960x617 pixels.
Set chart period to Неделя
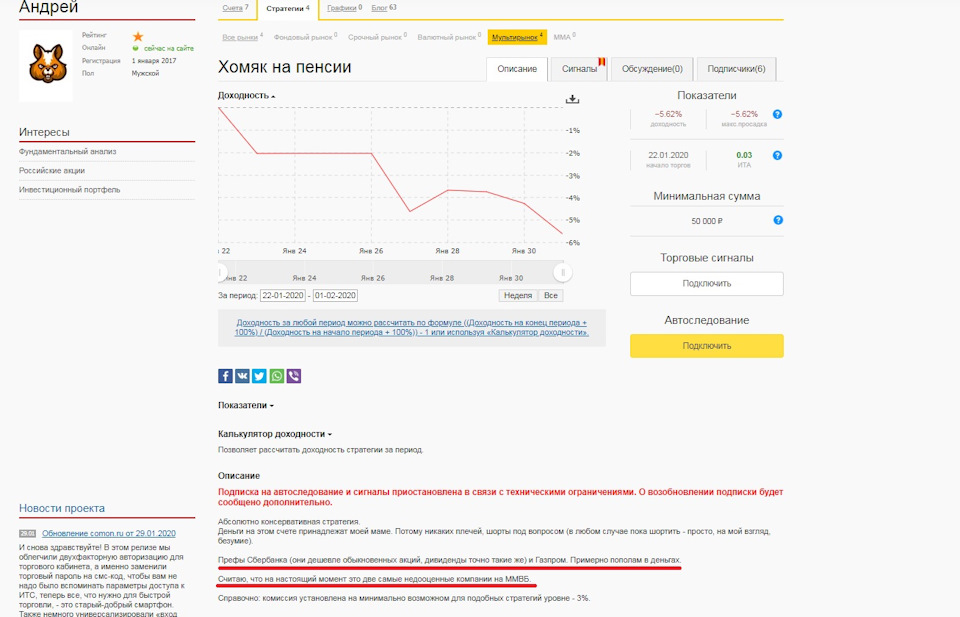[518, 296]
